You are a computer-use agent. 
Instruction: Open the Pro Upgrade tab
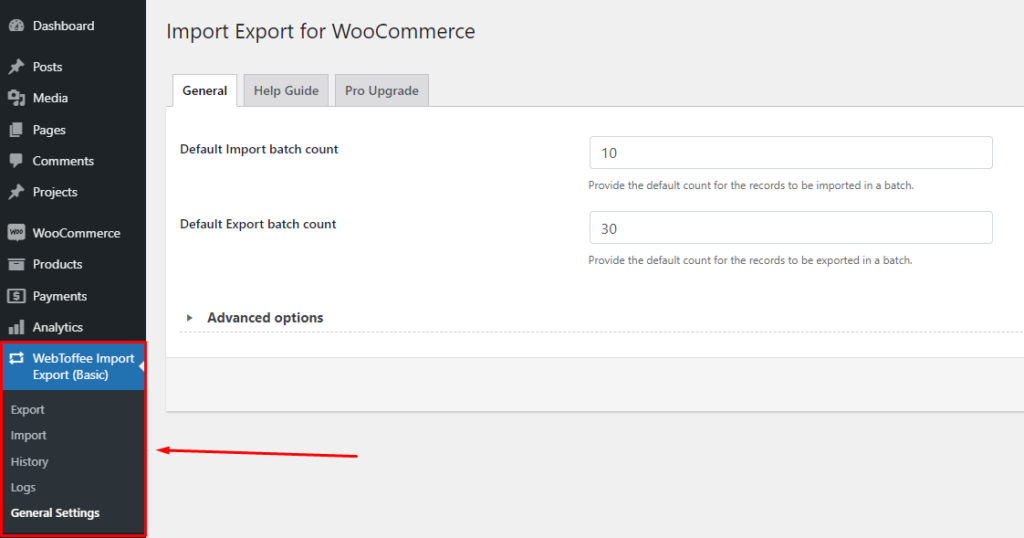(x=381, y=91)
